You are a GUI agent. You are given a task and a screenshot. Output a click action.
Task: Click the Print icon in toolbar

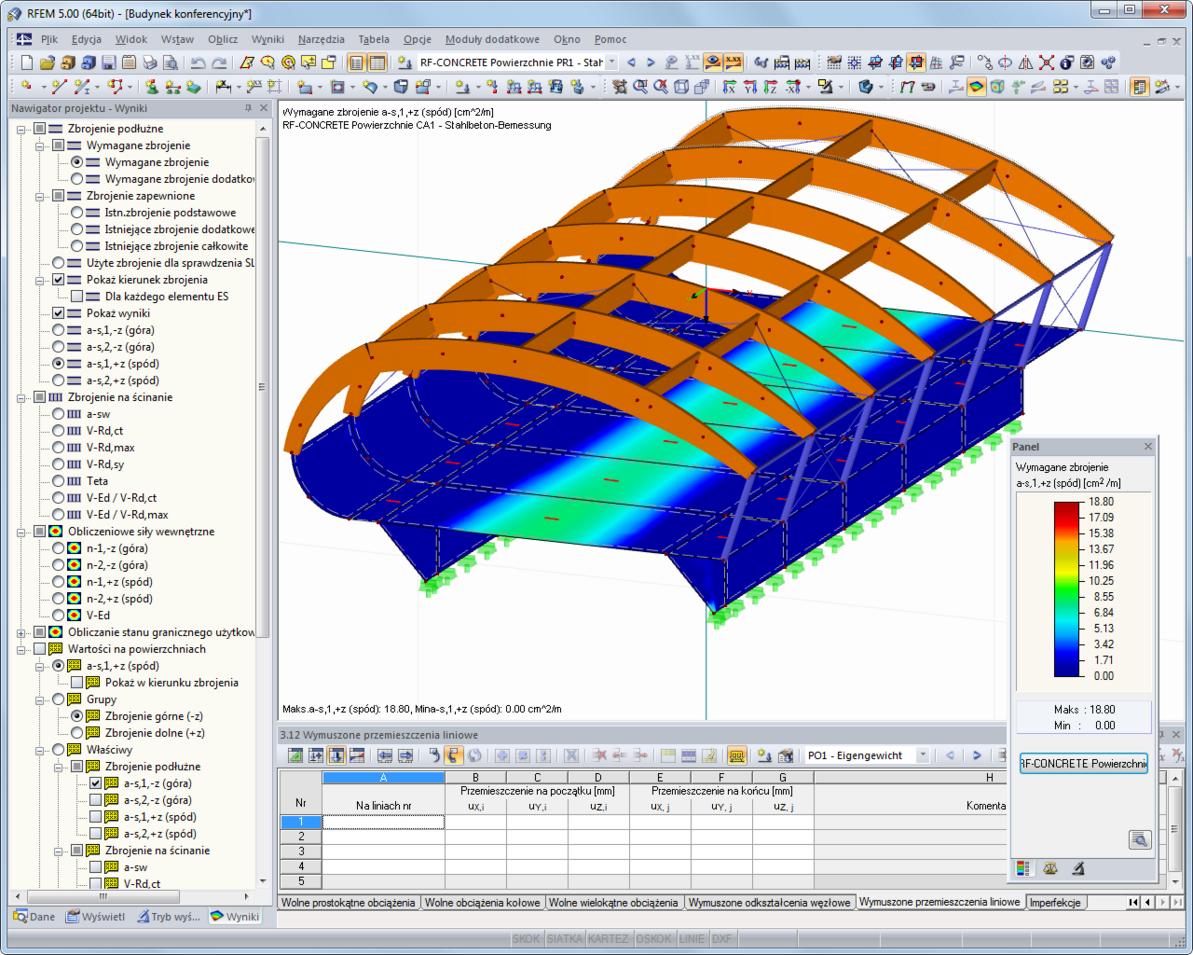tap(150, 62)
